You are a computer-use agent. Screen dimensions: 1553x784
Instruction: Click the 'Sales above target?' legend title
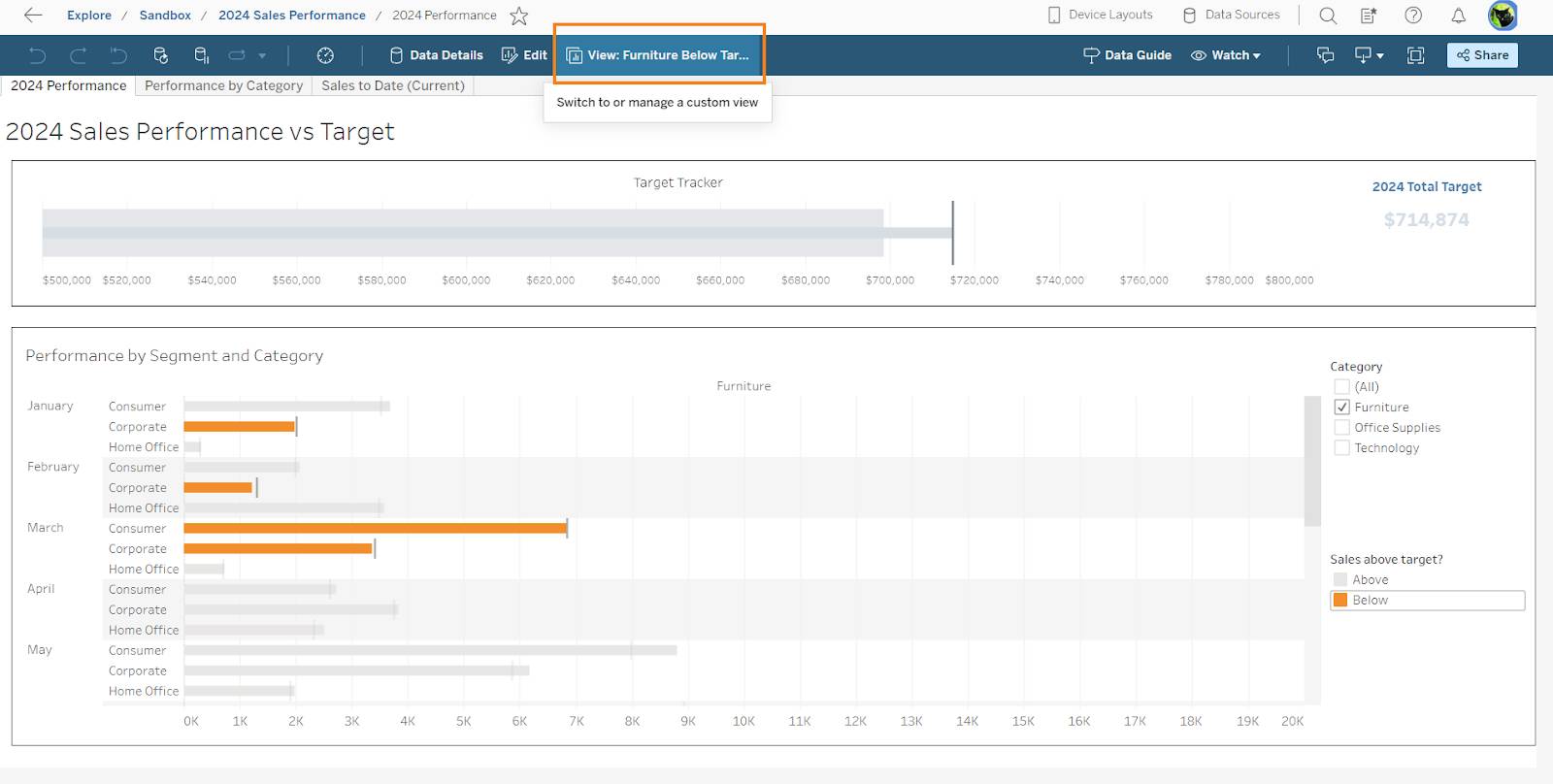pos(1386,559)
